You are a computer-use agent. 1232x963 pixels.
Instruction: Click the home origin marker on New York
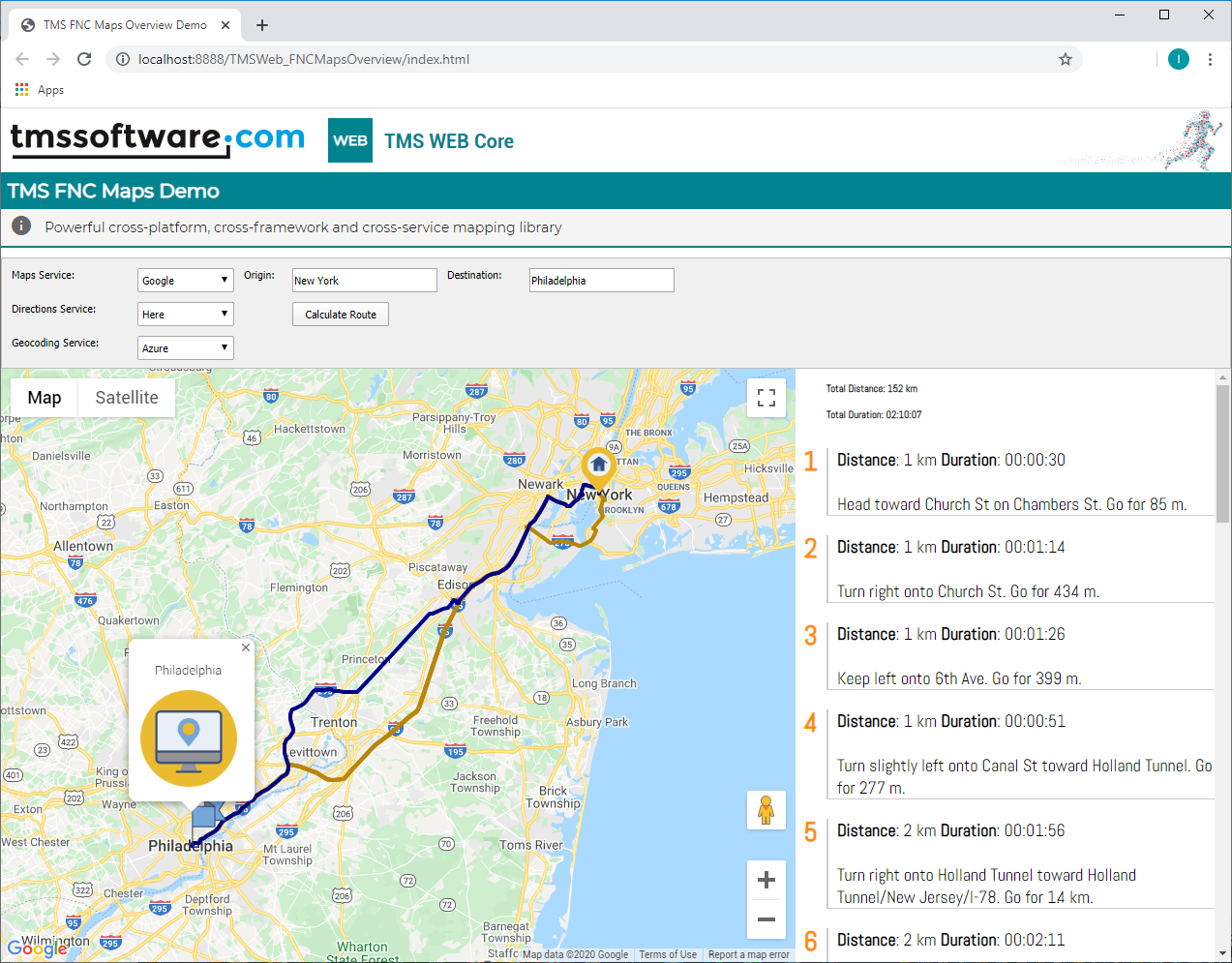pyautogui.click(x=598, y=467)
